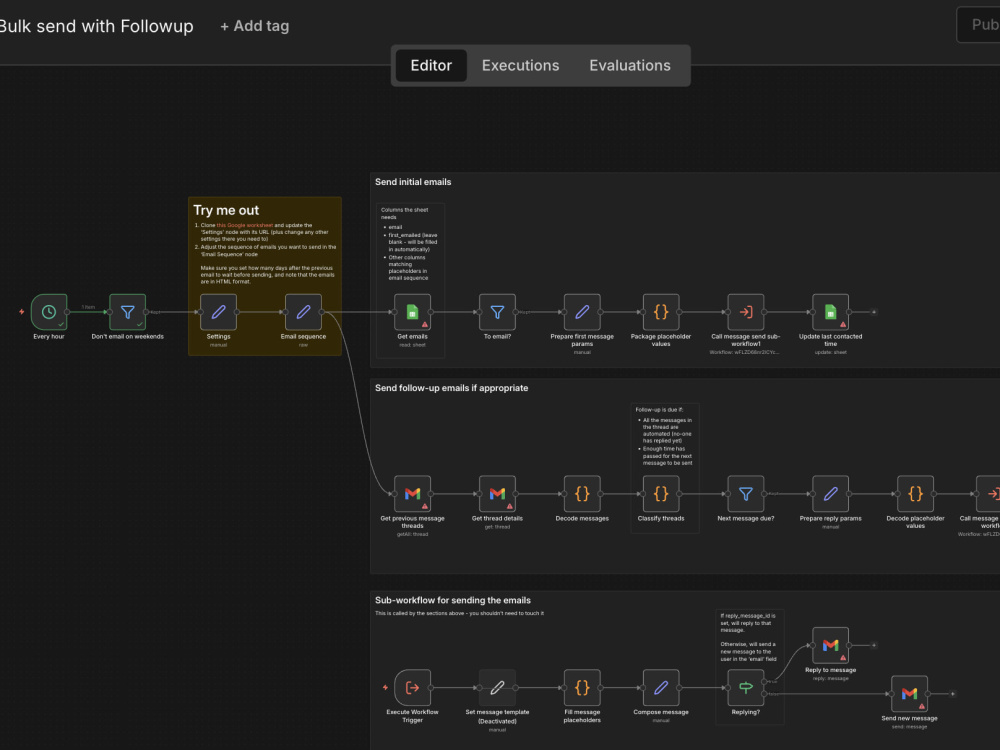Open 'this Google worksheet' link in sticky note
Viewport: 1000px width, 750px height.
point(245,225)
